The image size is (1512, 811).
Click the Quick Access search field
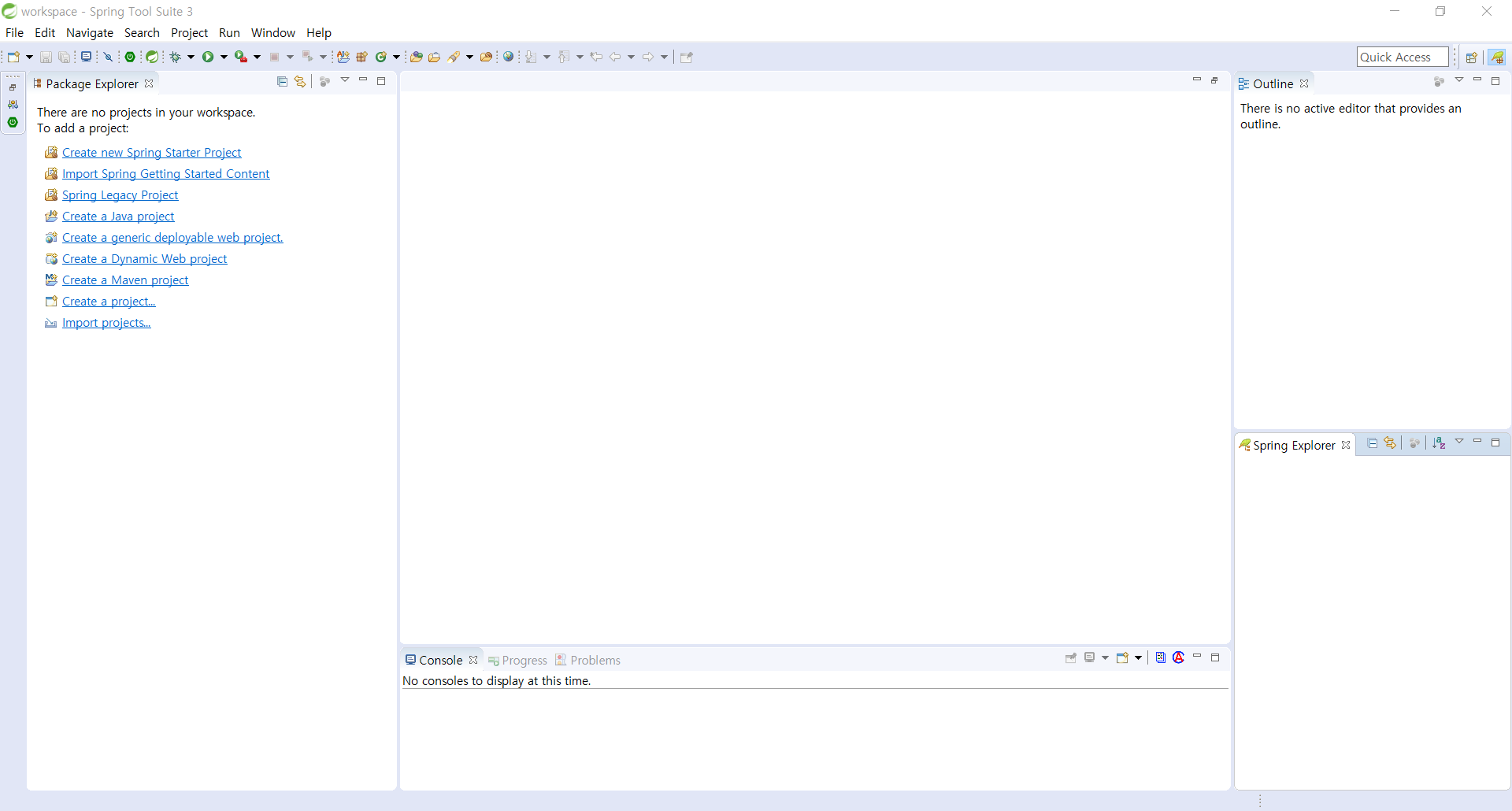(x=1403, y=57)
